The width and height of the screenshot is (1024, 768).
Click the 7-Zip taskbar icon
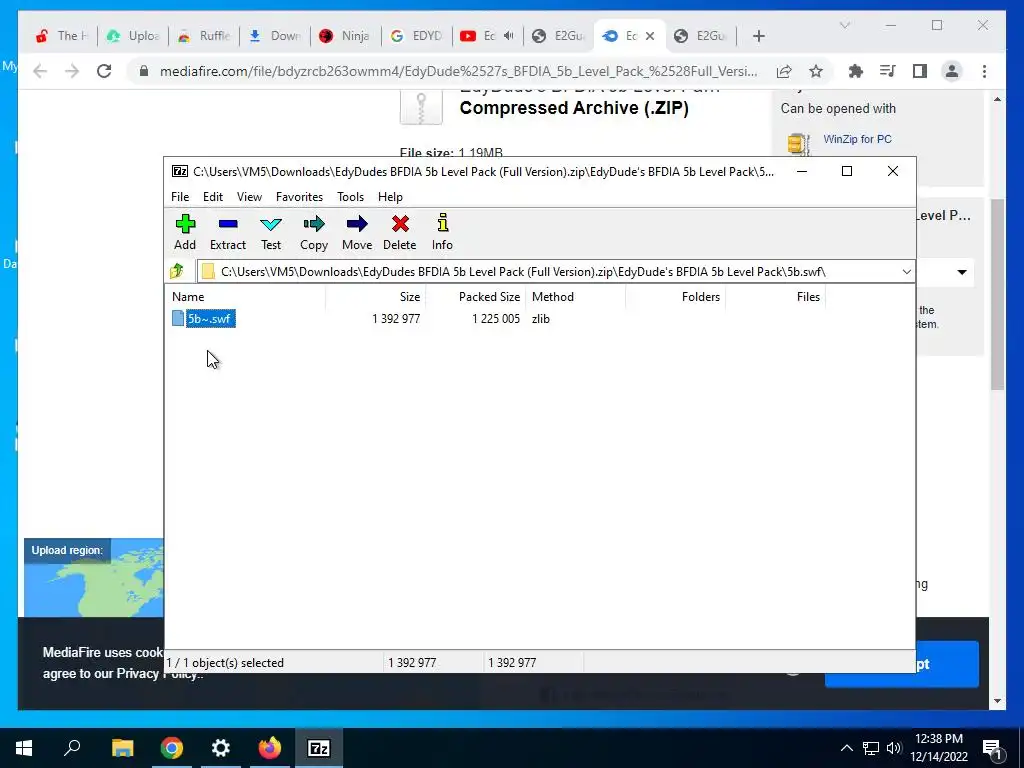tap(319, 748)
